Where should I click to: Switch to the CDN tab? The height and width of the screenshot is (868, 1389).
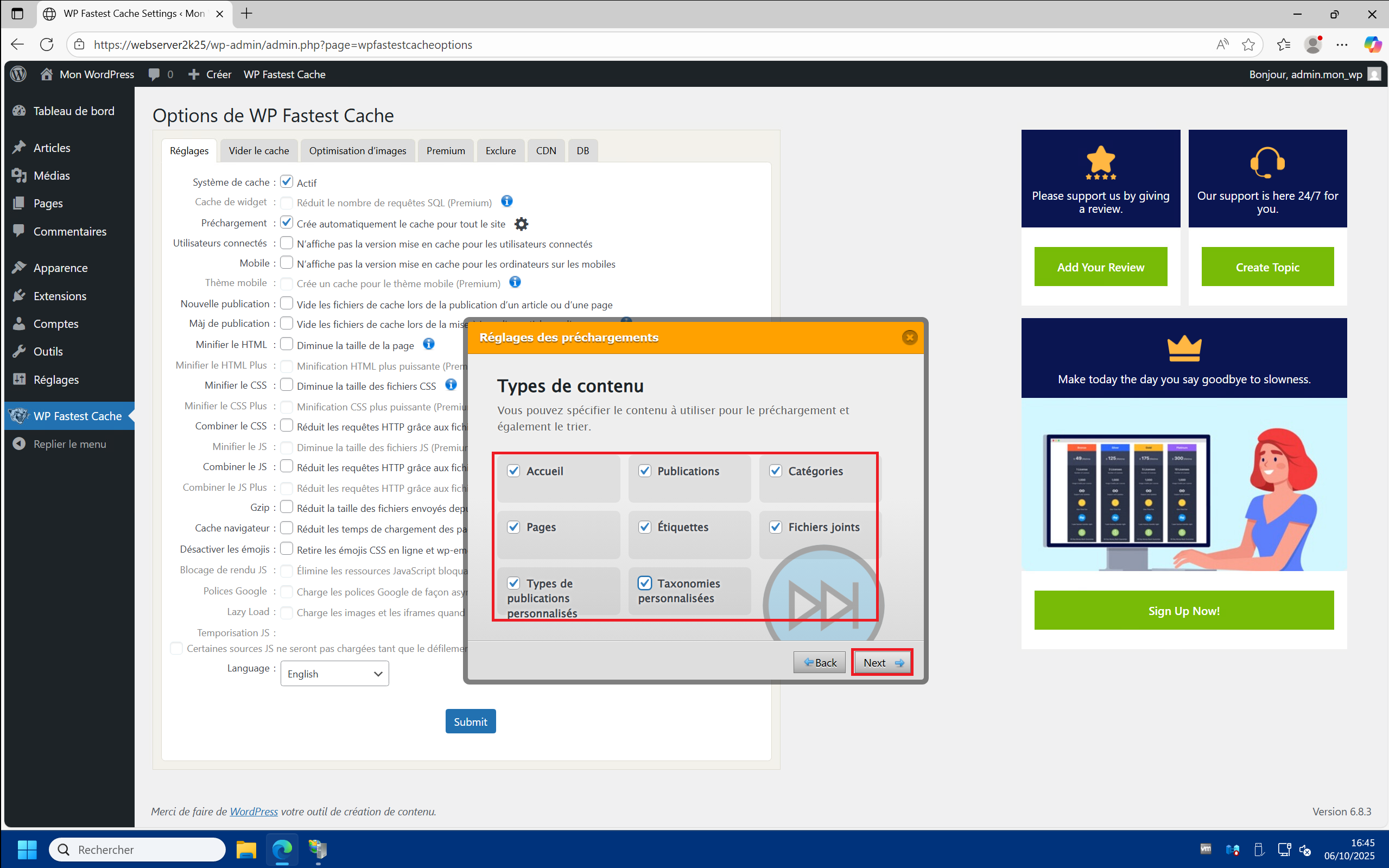pos(546,150)
